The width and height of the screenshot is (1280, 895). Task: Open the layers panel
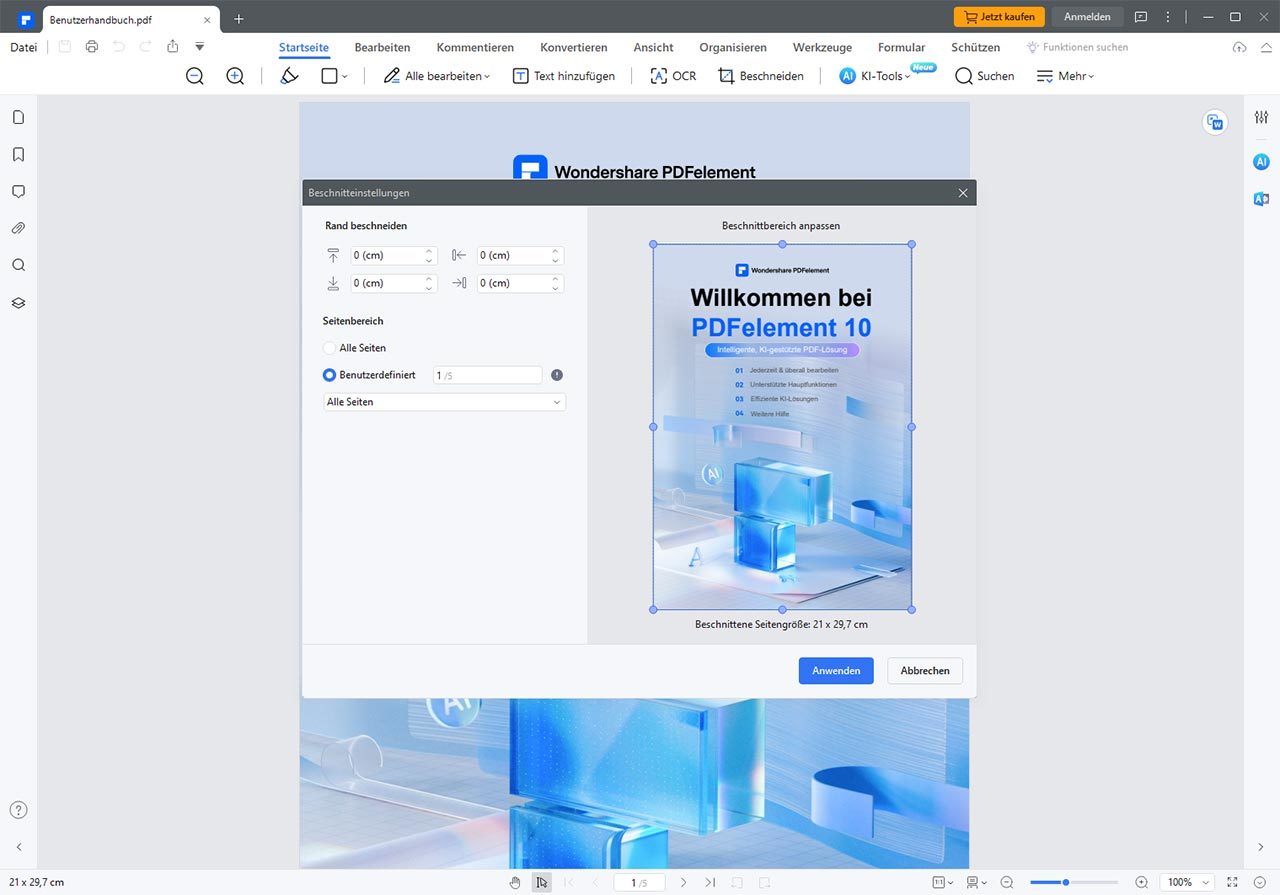(x=18, y=302)
